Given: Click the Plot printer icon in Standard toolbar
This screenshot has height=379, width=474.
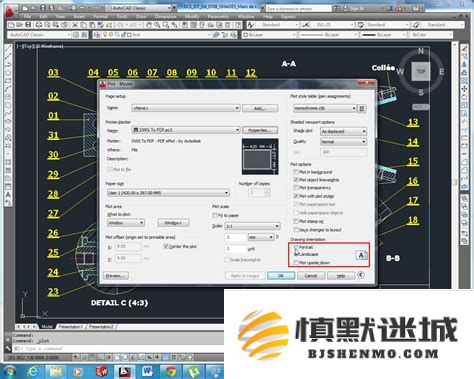Looking at the screenshot, I should pos(39,25).
